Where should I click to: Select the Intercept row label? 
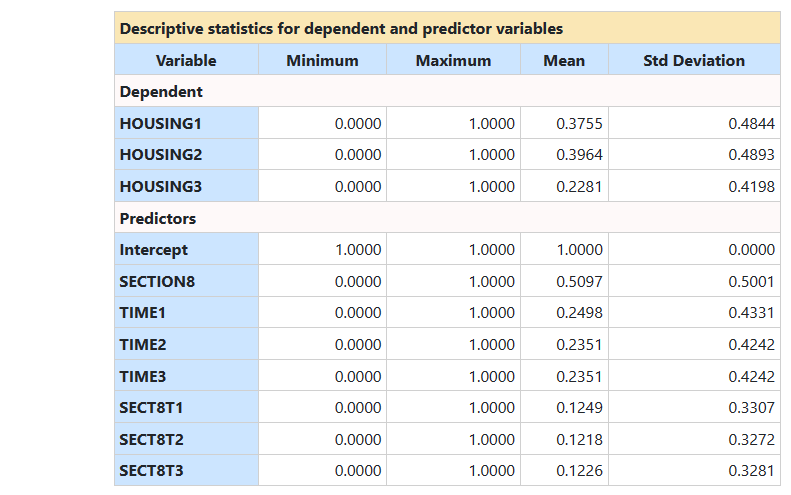154,250
